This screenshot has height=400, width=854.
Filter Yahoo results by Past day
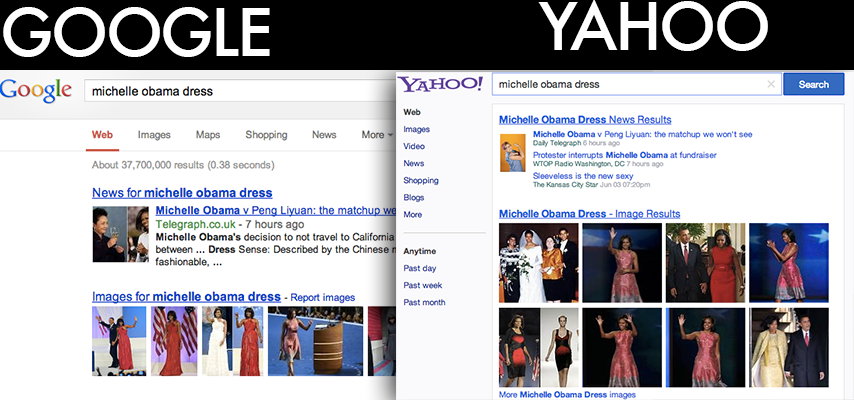tap(420, 268)
